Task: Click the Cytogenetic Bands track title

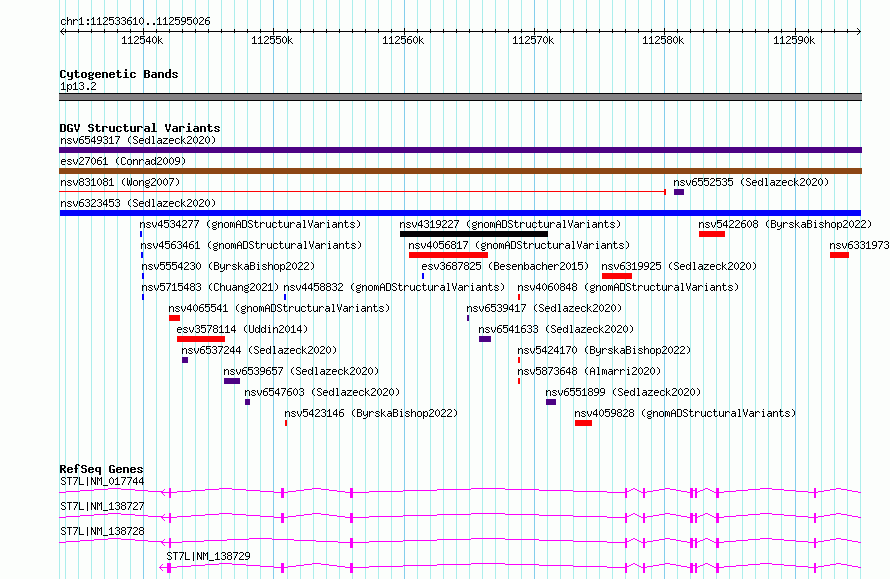Action: click(119, 74)
